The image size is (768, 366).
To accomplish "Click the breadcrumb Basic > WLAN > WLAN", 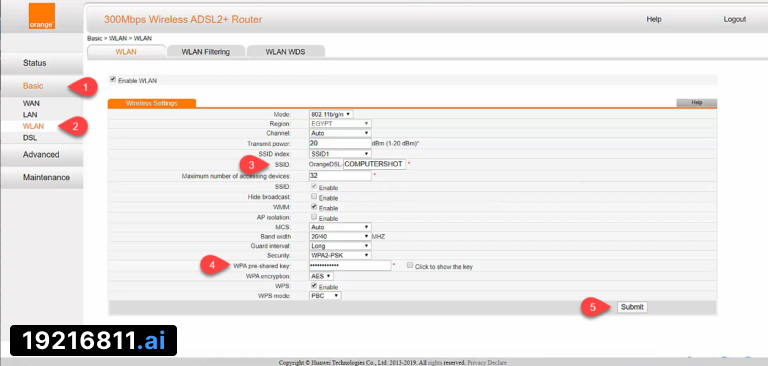I will (120, 38).
